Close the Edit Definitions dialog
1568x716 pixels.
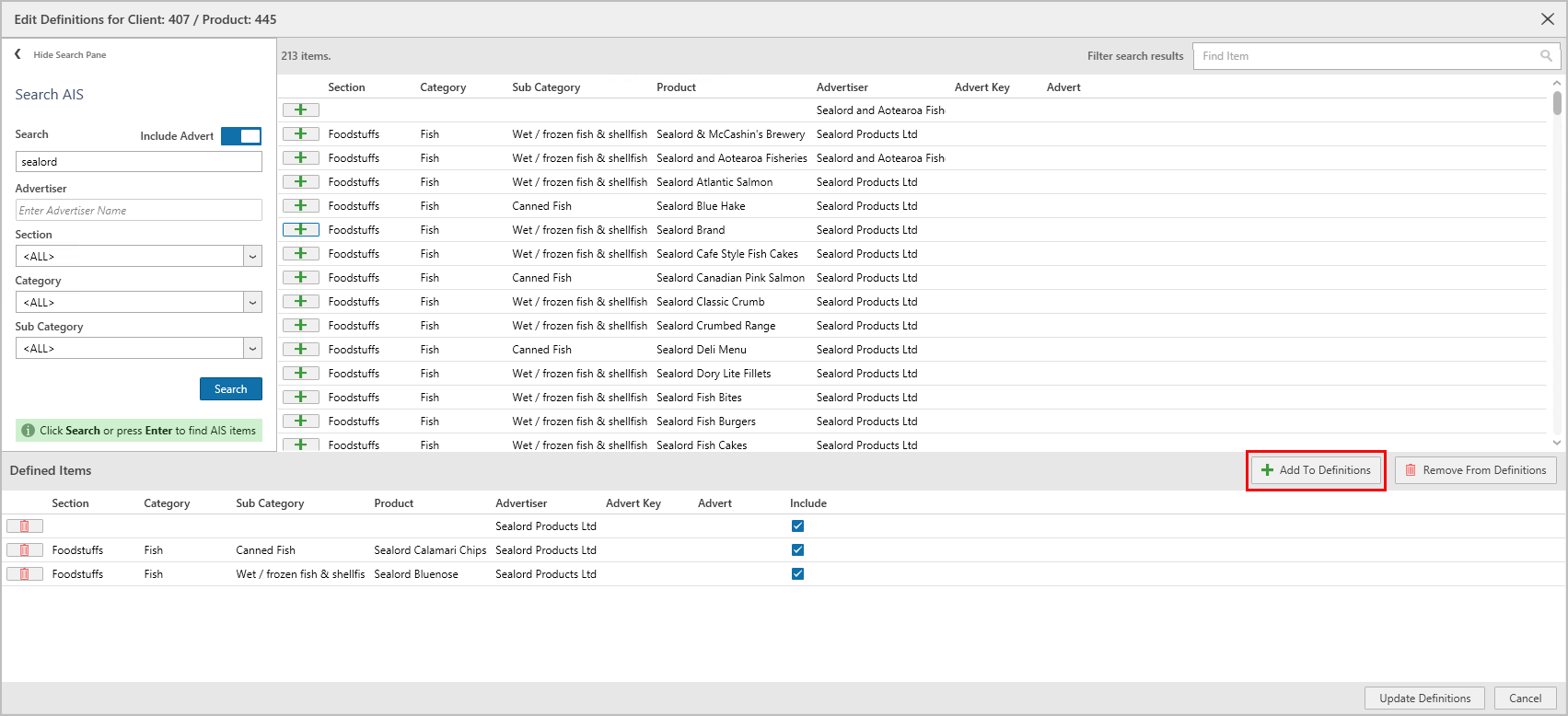1548,19
